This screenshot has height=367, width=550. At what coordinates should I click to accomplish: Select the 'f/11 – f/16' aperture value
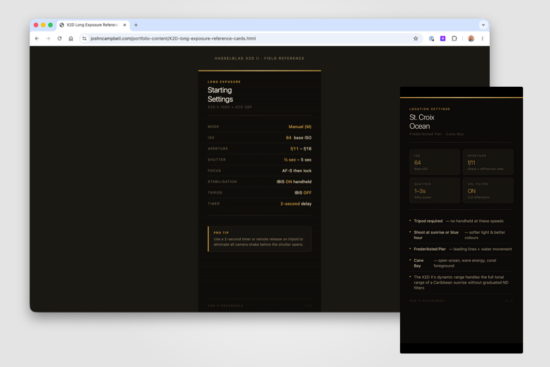(301, 149)
